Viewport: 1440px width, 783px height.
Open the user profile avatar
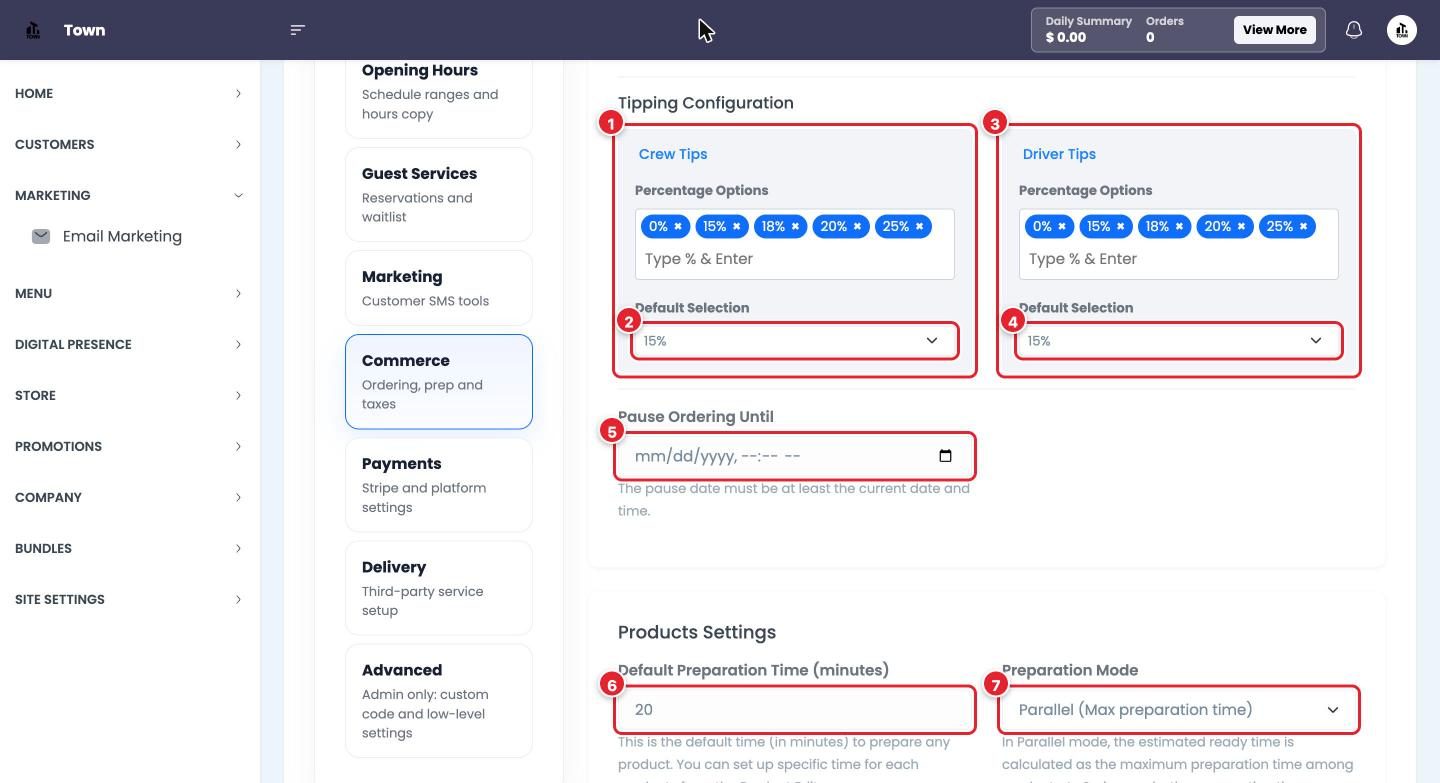click(x=1402, y=30)
